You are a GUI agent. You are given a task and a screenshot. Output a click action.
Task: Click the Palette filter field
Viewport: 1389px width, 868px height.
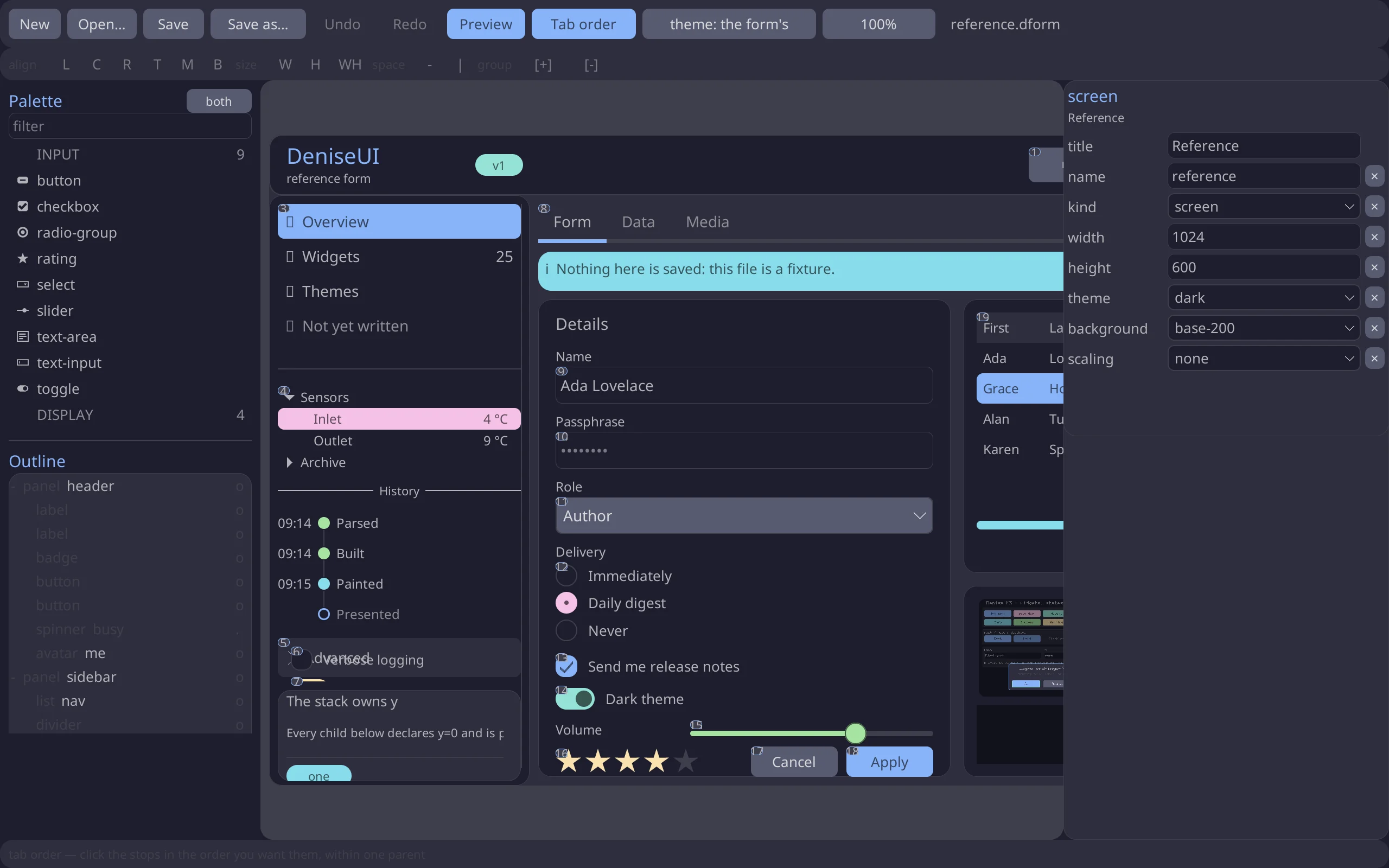point(130,126)
